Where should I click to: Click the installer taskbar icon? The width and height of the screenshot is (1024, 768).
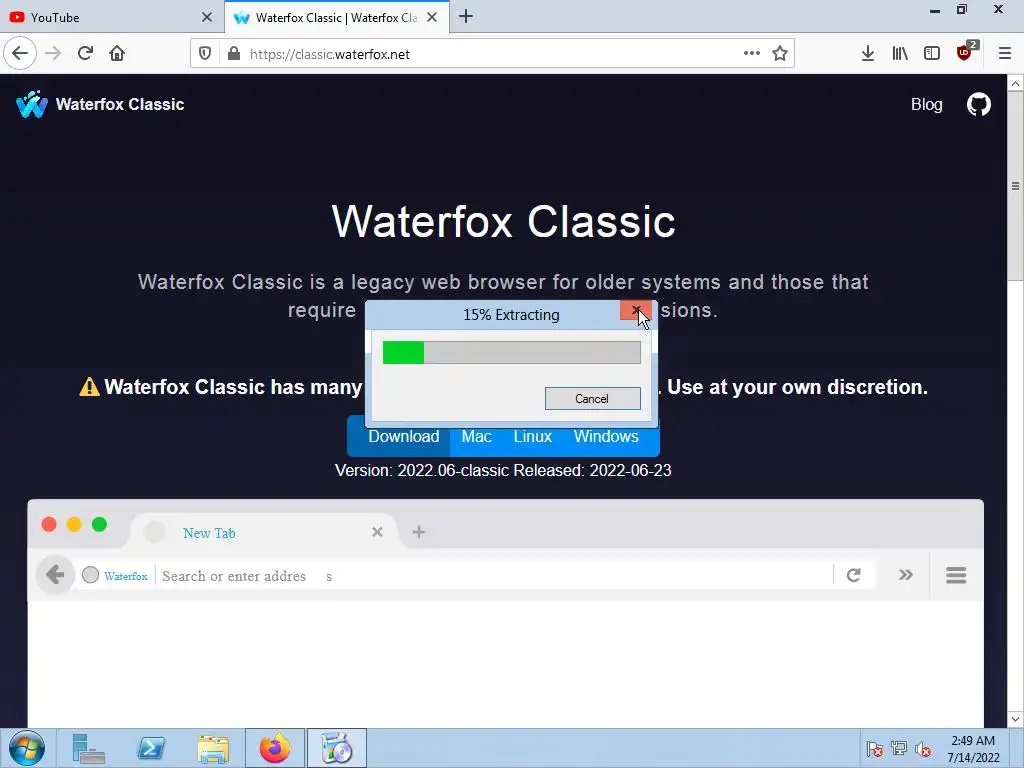(x=337, y=748)
